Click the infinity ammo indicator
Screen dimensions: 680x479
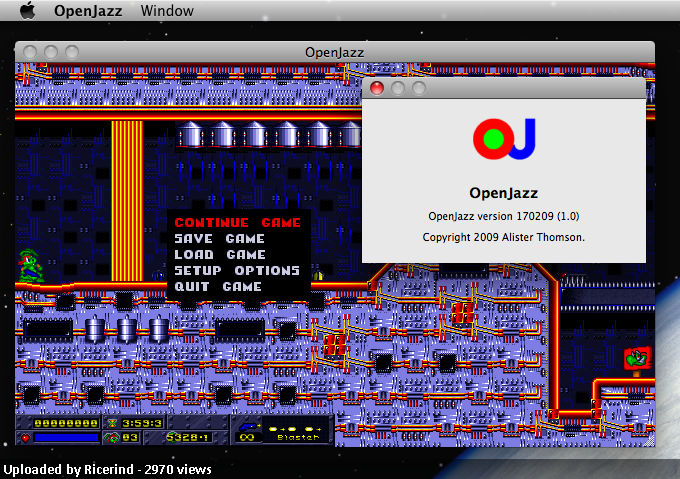point(247,437)
